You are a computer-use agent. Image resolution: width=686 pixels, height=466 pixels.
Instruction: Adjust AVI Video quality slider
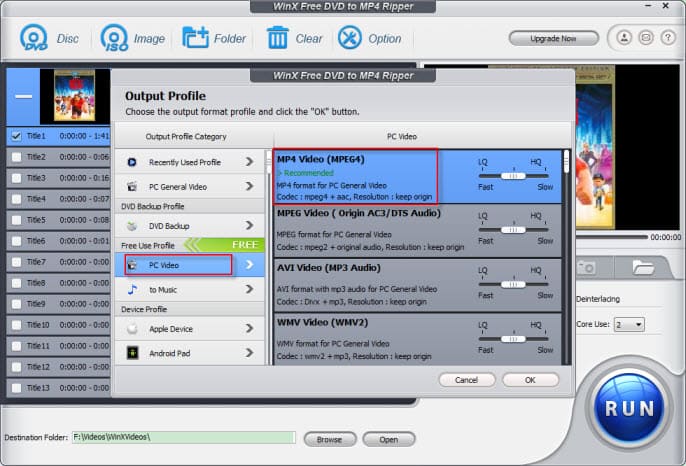point(513,284)
